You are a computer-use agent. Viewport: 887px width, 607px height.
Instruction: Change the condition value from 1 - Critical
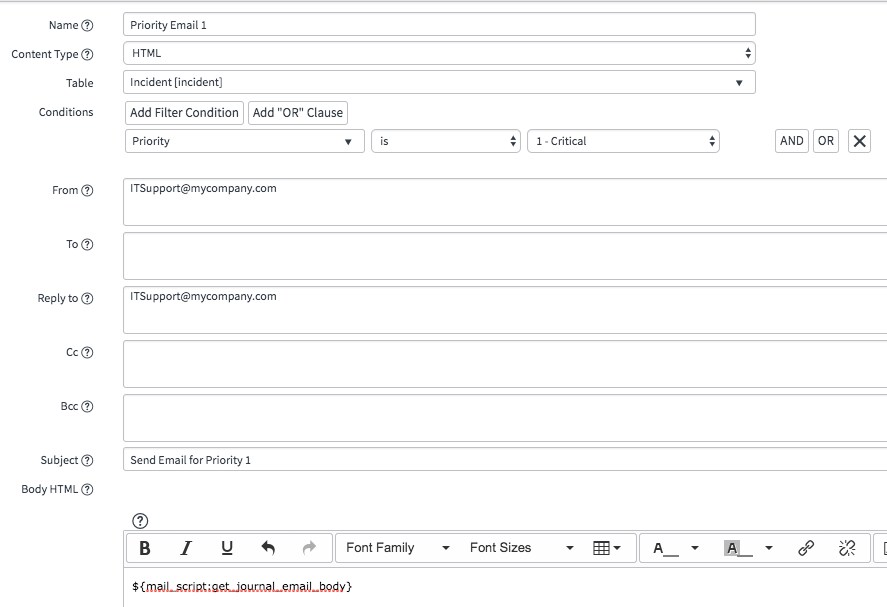tap(622, 140)
